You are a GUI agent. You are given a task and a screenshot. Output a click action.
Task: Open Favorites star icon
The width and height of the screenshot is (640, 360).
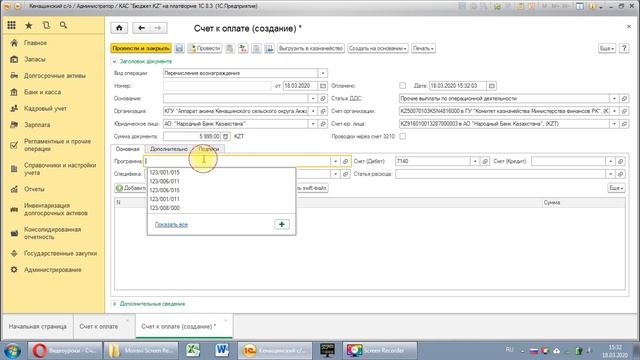[x=29, y=25]
